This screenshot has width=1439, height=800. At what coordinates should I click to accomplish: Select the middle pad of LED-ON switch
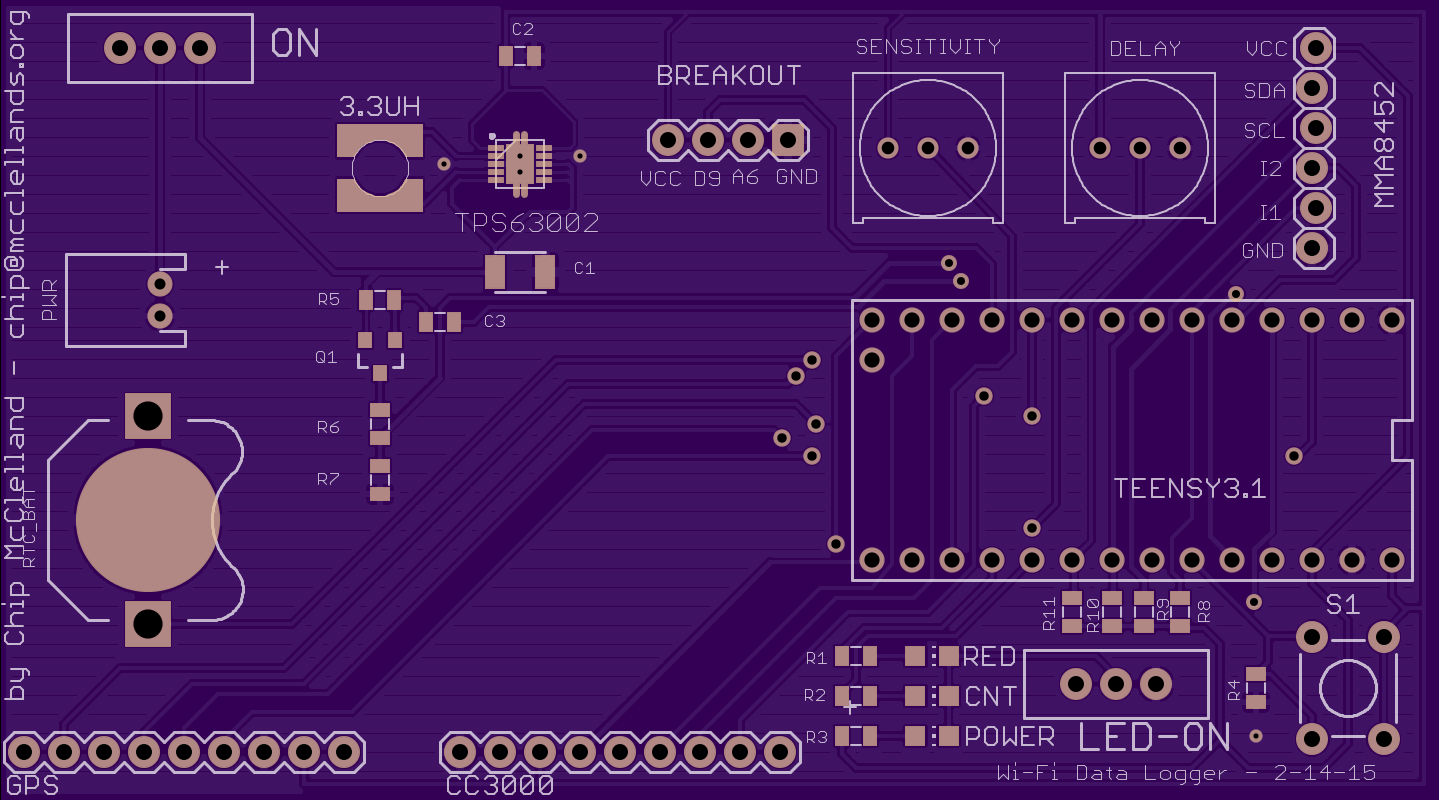pos(1116,684)
